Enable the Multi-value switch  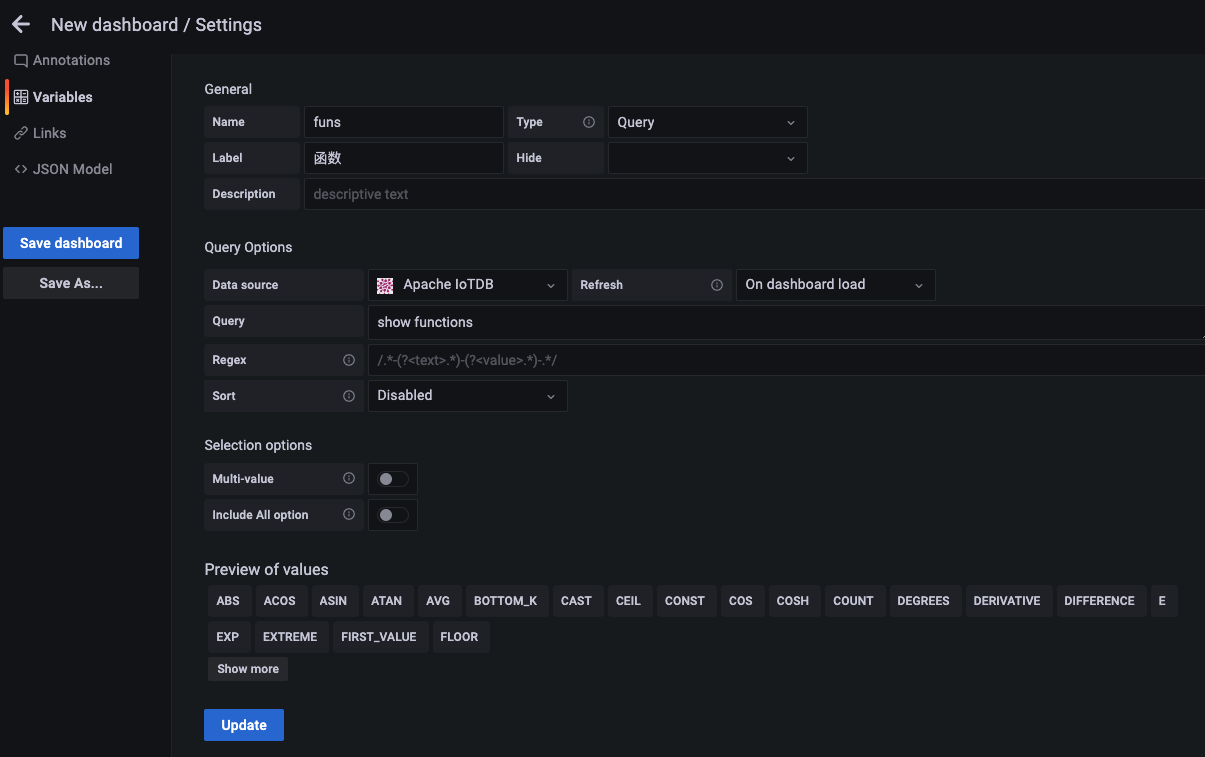(x=393, y=479)
